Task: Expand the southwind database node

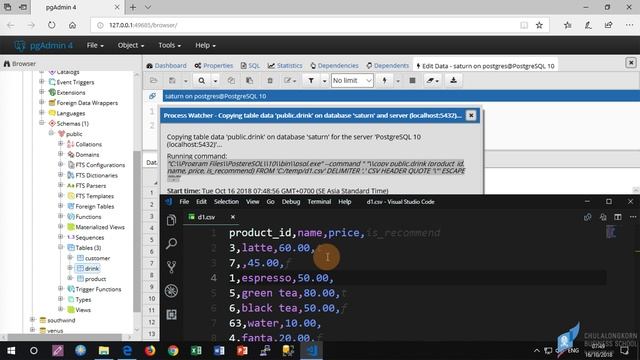Action: (33, 320)
